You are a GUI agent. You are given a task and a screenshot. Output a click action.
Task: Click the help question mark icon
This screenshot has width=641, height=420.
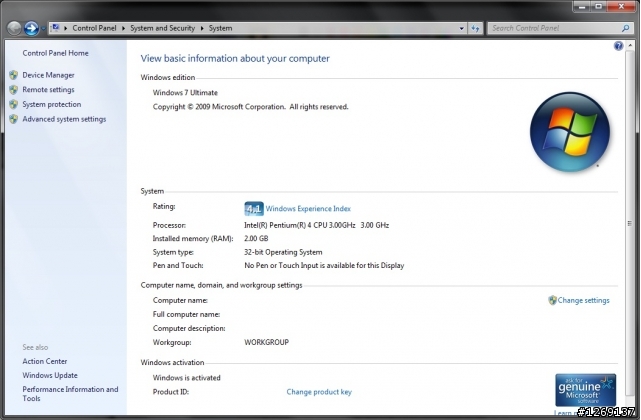[618, 46]
